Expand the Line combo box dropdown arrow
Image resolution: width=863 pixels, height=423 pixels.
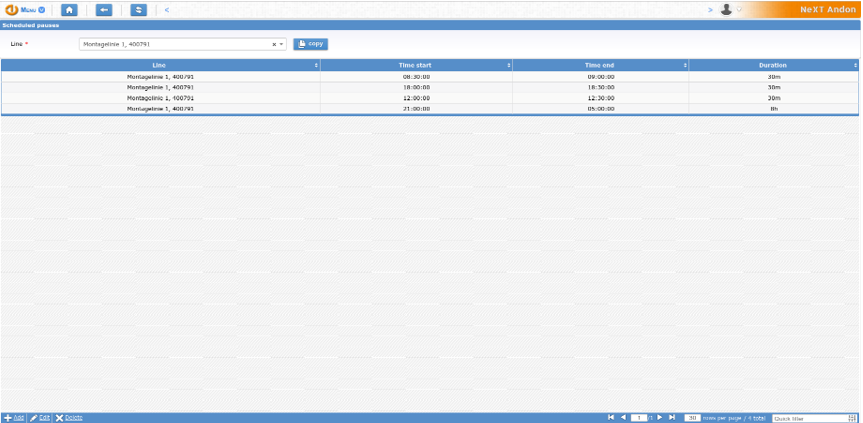282,44
